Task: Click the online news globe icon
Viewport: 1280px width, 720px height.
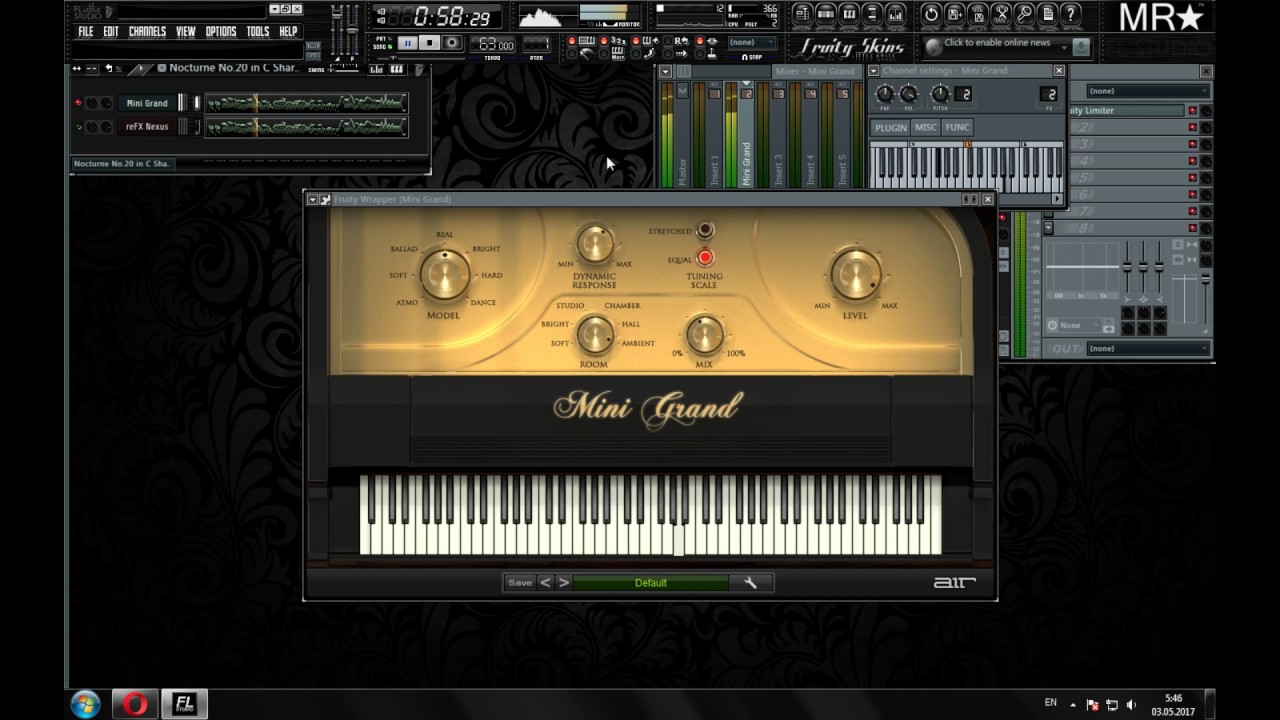Action: [x=933, y=46]
